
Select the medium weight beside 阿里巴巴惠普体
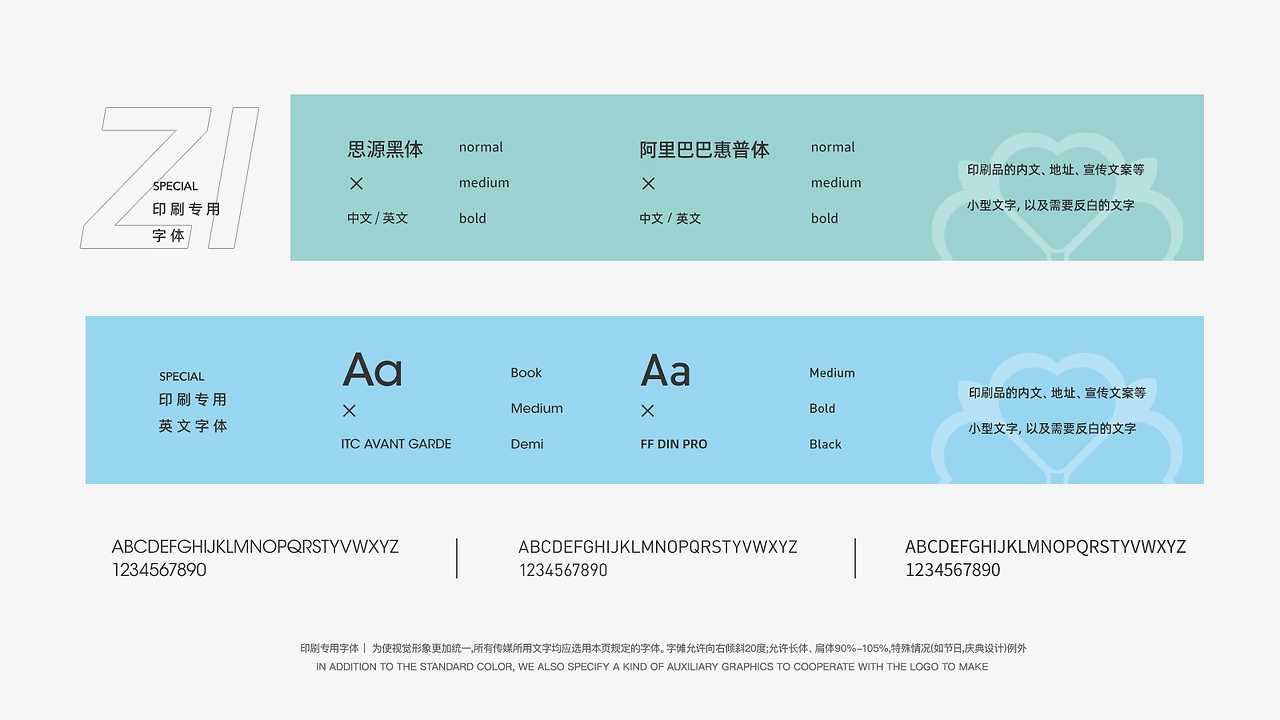(836, 182)
